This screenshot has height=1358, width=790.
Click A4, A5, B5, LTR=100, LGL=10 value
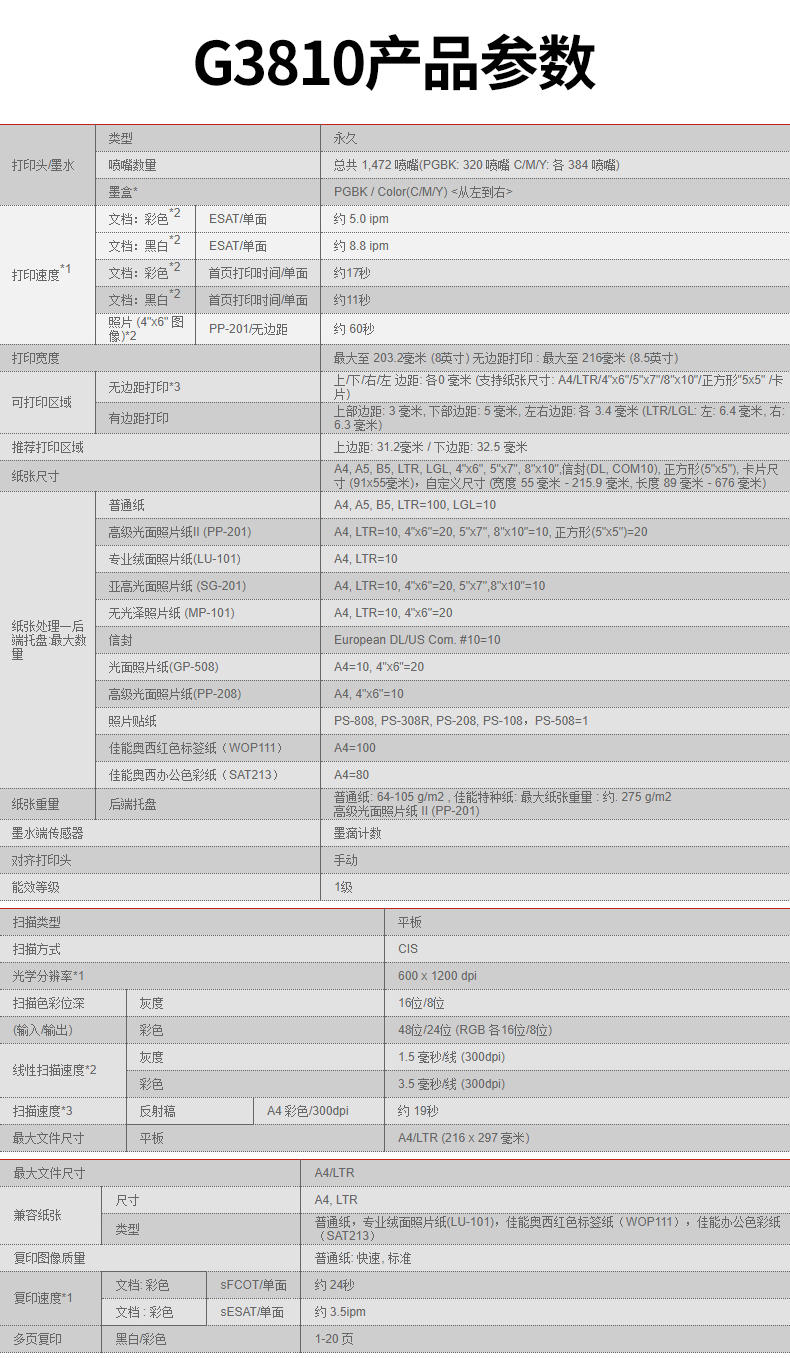point(415,505)
